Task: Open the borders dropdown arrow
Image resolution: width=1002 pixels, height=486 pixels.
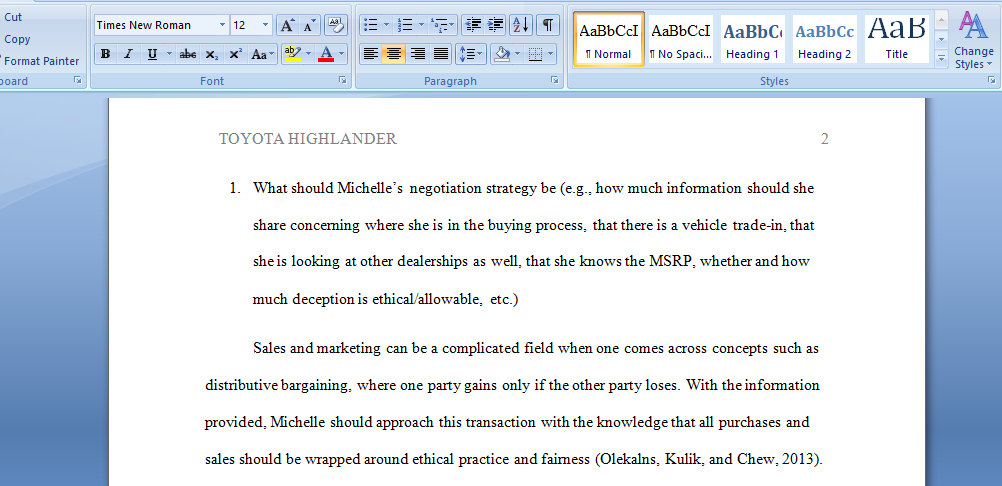Action: click(x=551, y=54)
